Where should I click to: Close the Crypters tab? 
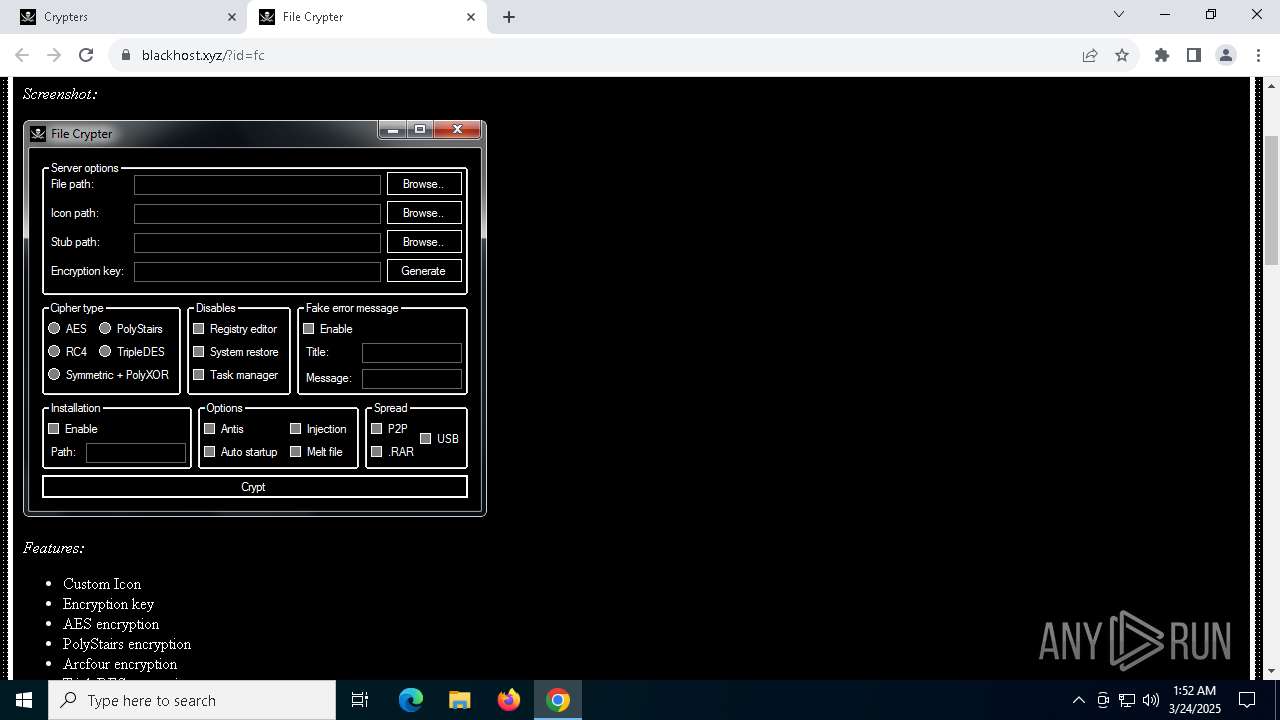(232, 17)
